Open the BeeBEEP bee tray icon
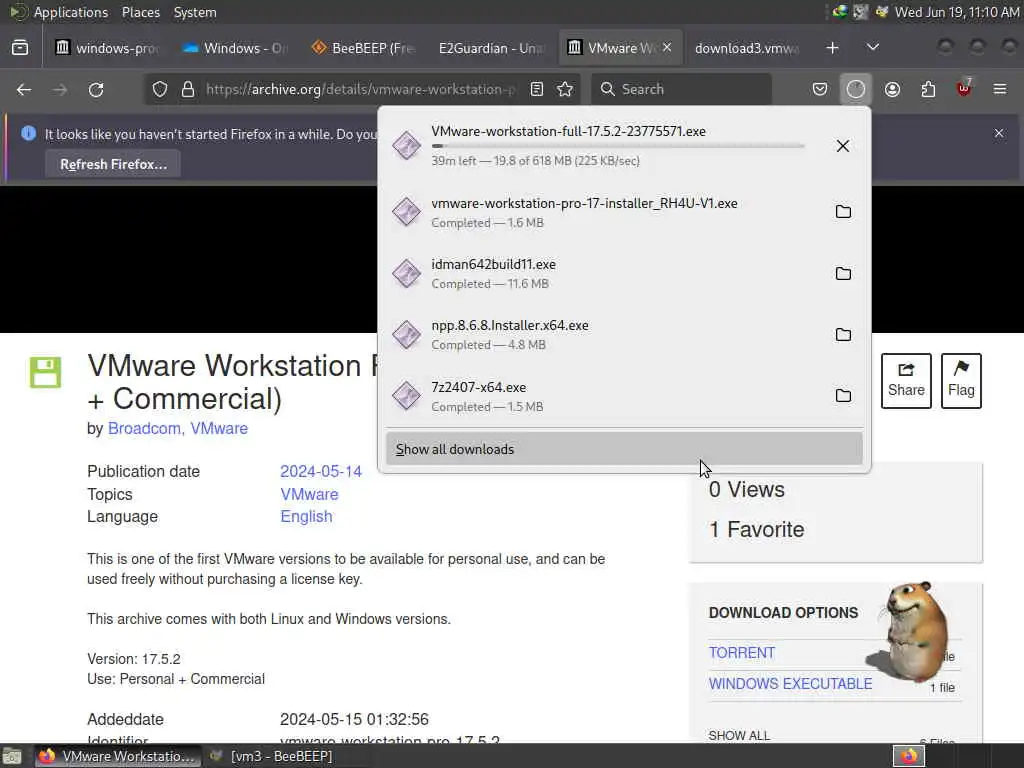This screenshot has height=768, width=1024. 882,12
